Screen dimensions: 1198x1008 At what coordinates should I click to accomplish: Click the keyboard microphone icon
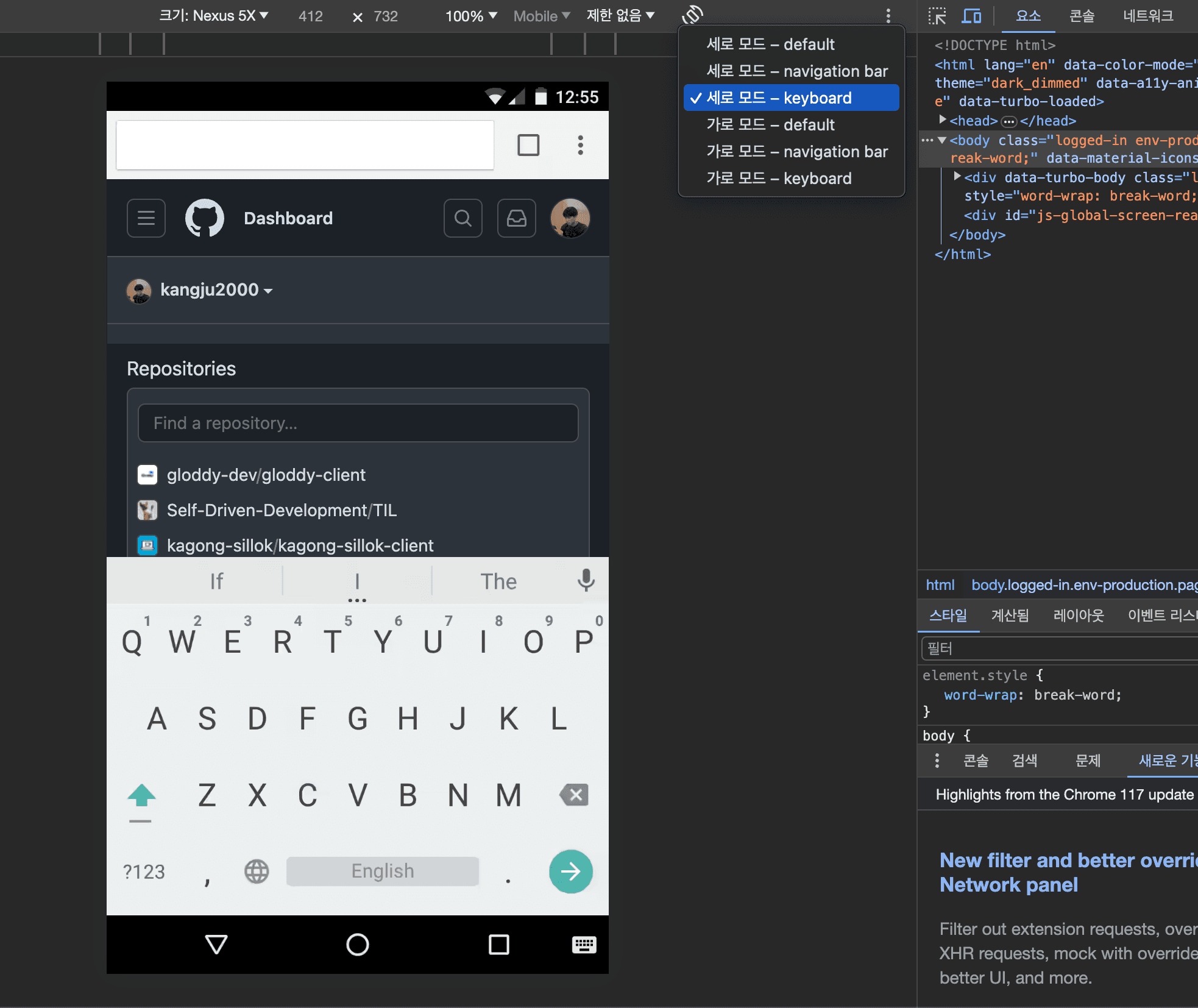pyautogui.click(x=586, y=580)
